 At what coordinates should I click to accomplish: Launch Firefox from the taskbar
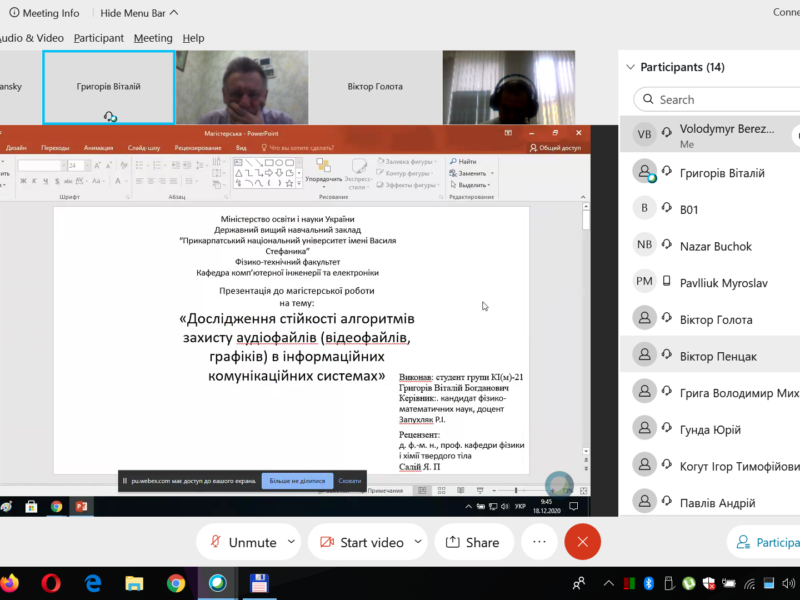[x=10, y=583]
